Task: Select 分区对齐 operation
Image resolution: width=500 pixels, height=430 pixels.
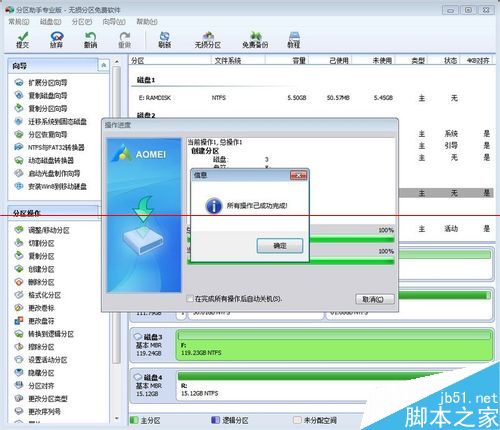Action: tap(35, 386)
